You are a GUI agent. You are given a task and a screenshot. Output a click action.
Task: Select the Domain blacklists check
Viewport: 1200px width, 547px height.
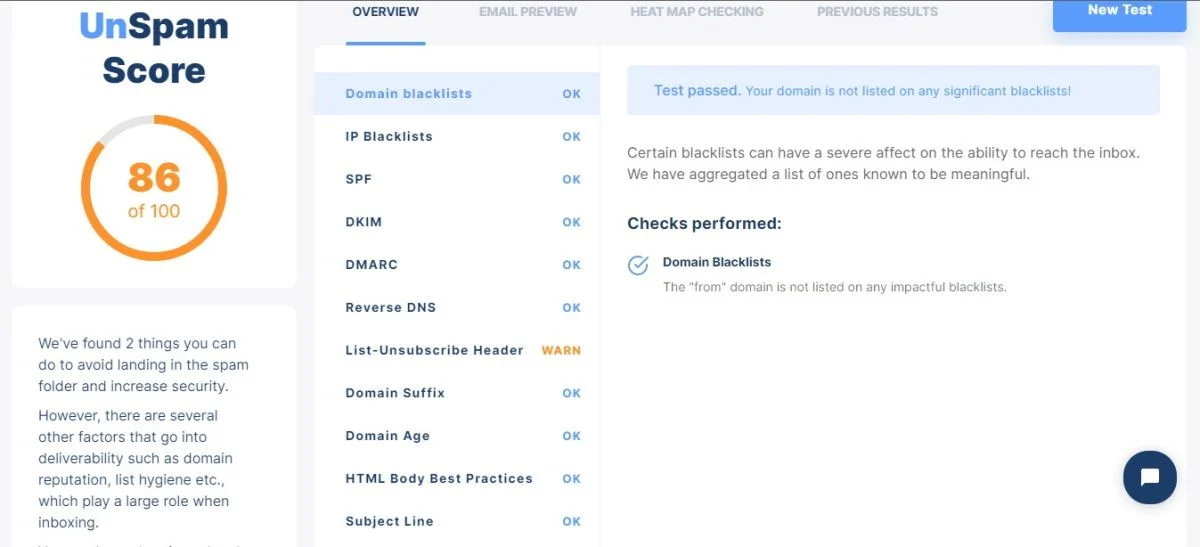point(457,94)
